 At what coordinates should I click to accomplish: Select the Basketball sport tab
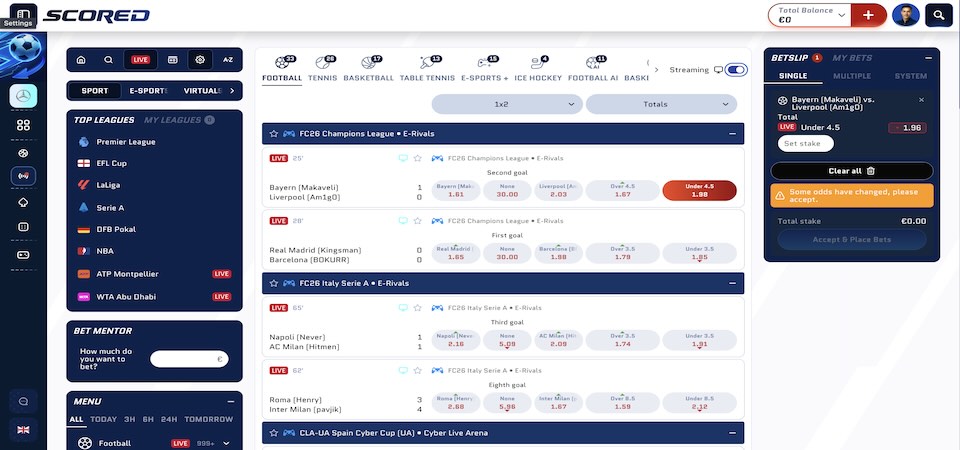tap(369, 69)
